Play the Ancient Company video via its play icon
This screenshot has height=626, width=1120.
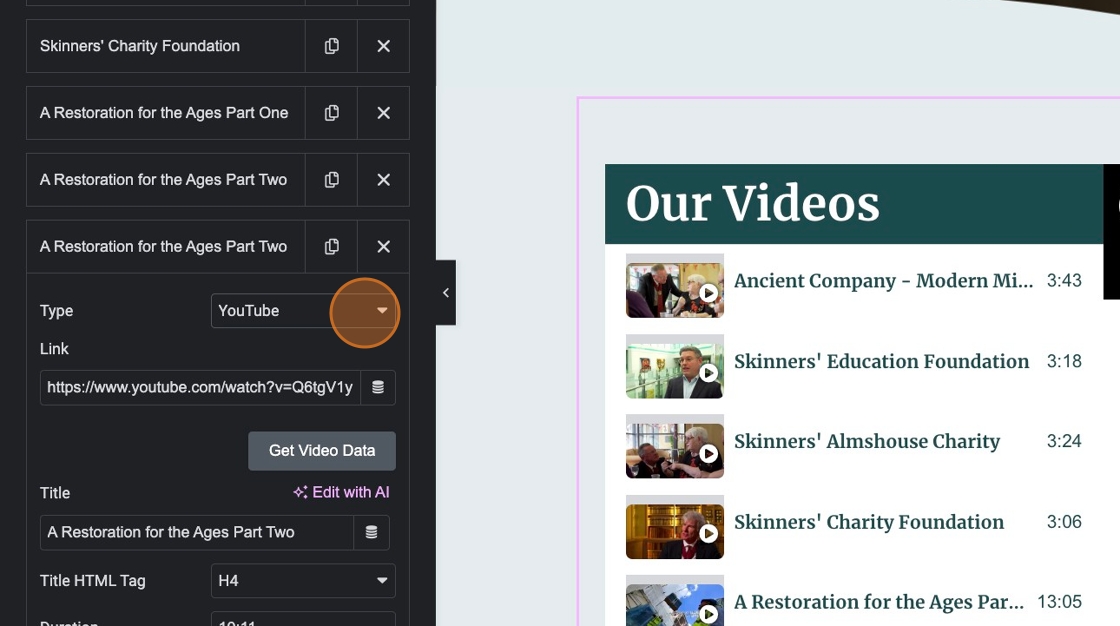(708, 293)
